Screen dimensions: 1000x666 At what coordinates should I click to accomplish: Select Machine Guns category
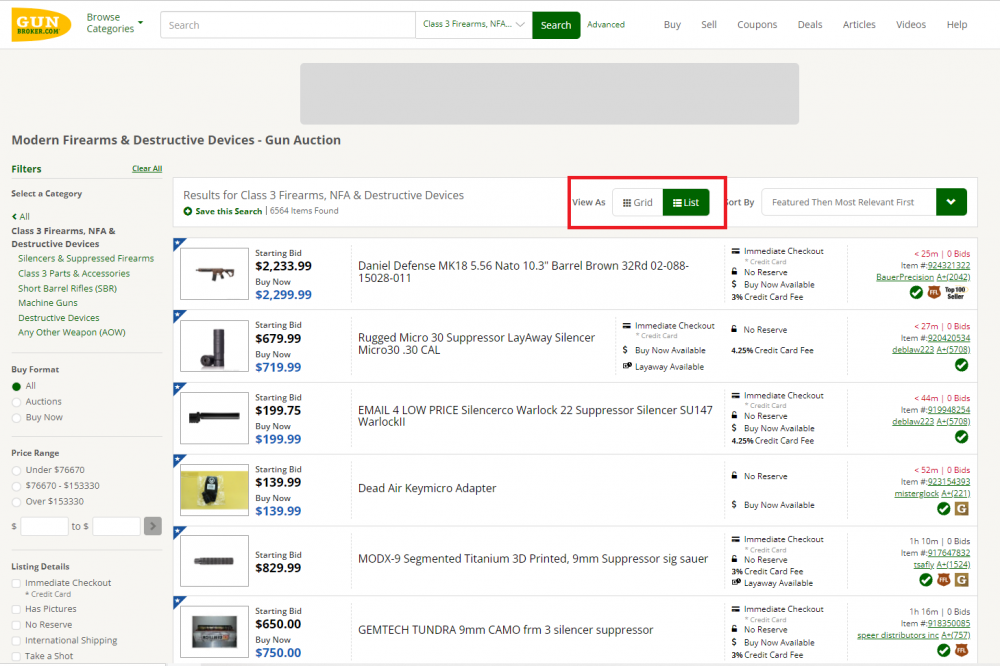click(48, 303)
